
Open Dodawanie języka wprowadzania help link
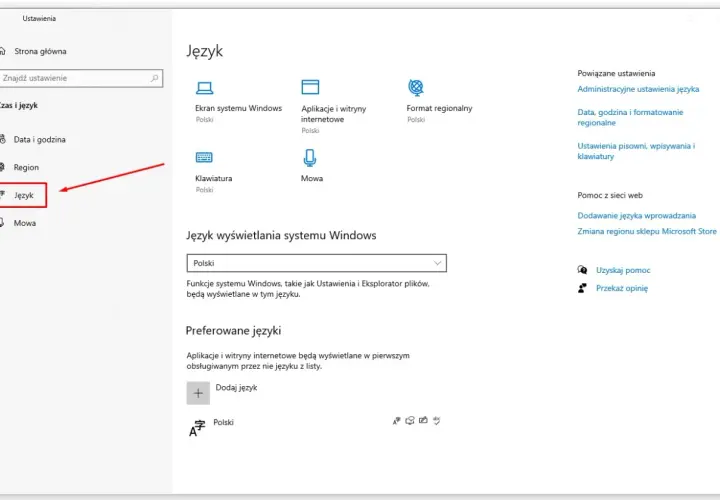point(636,215)
